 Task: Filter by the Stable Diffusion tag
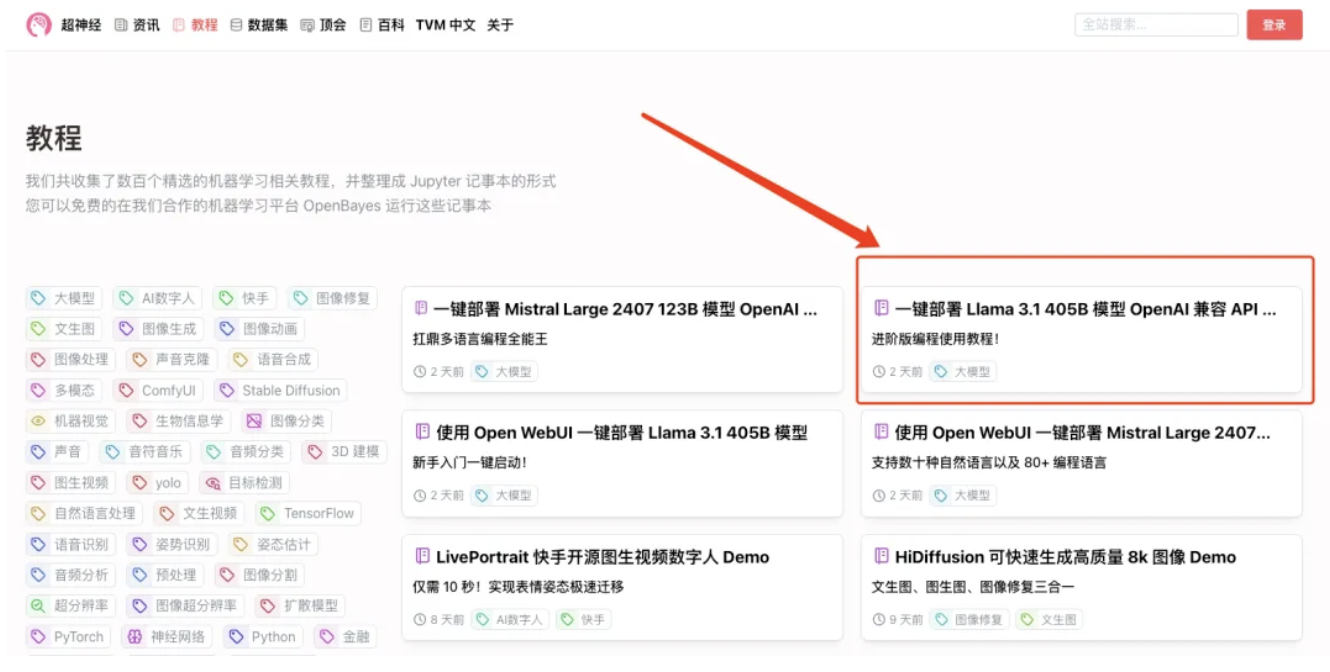(280, 391)
